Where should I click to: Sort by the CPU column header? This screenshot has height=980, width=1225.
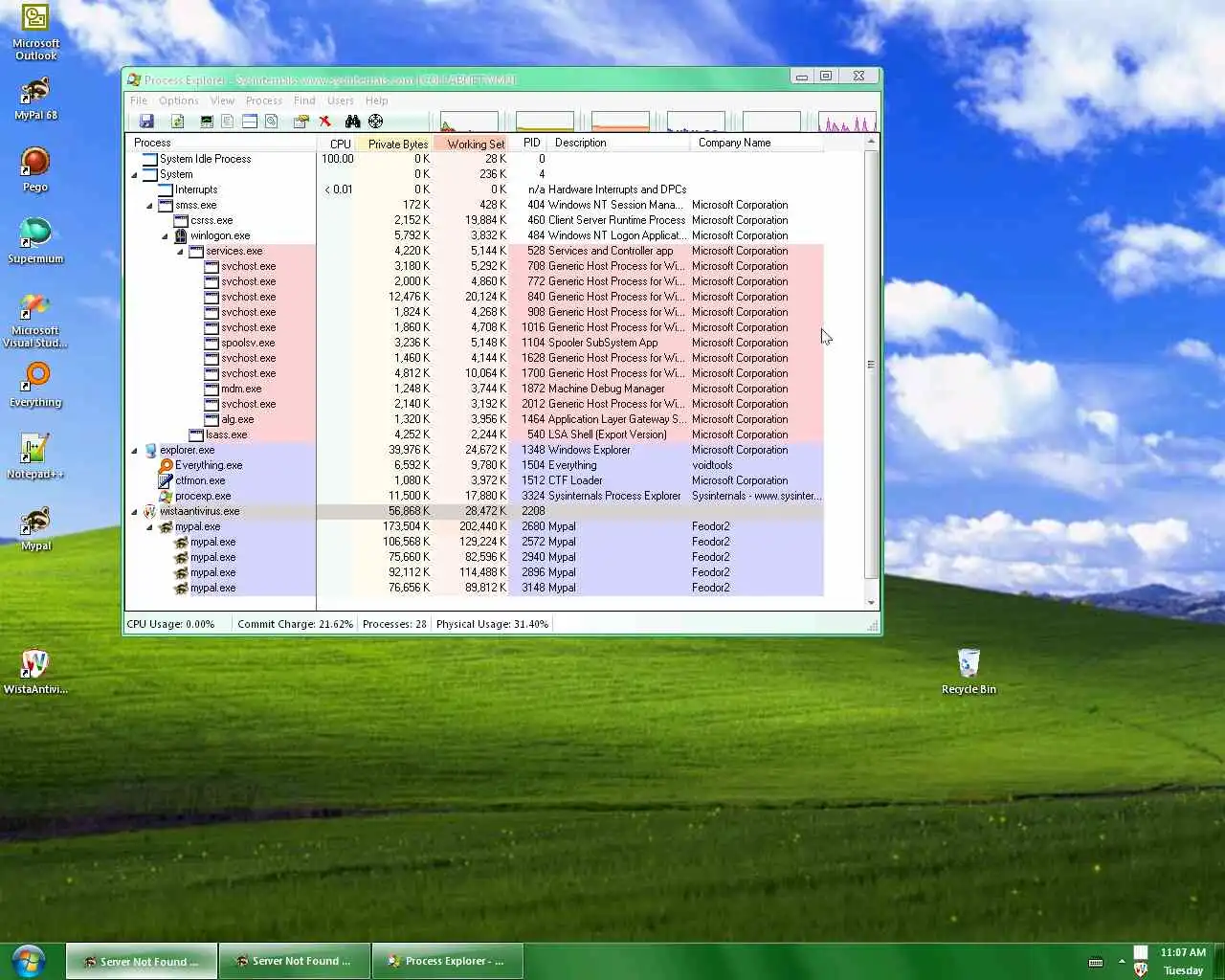click(x=336, y=143)
